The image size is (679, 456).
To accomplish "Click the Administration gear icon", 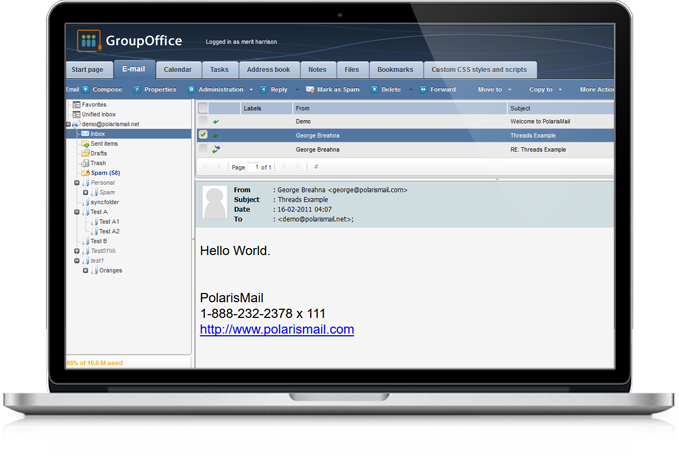I will click(x=191, y=89).
